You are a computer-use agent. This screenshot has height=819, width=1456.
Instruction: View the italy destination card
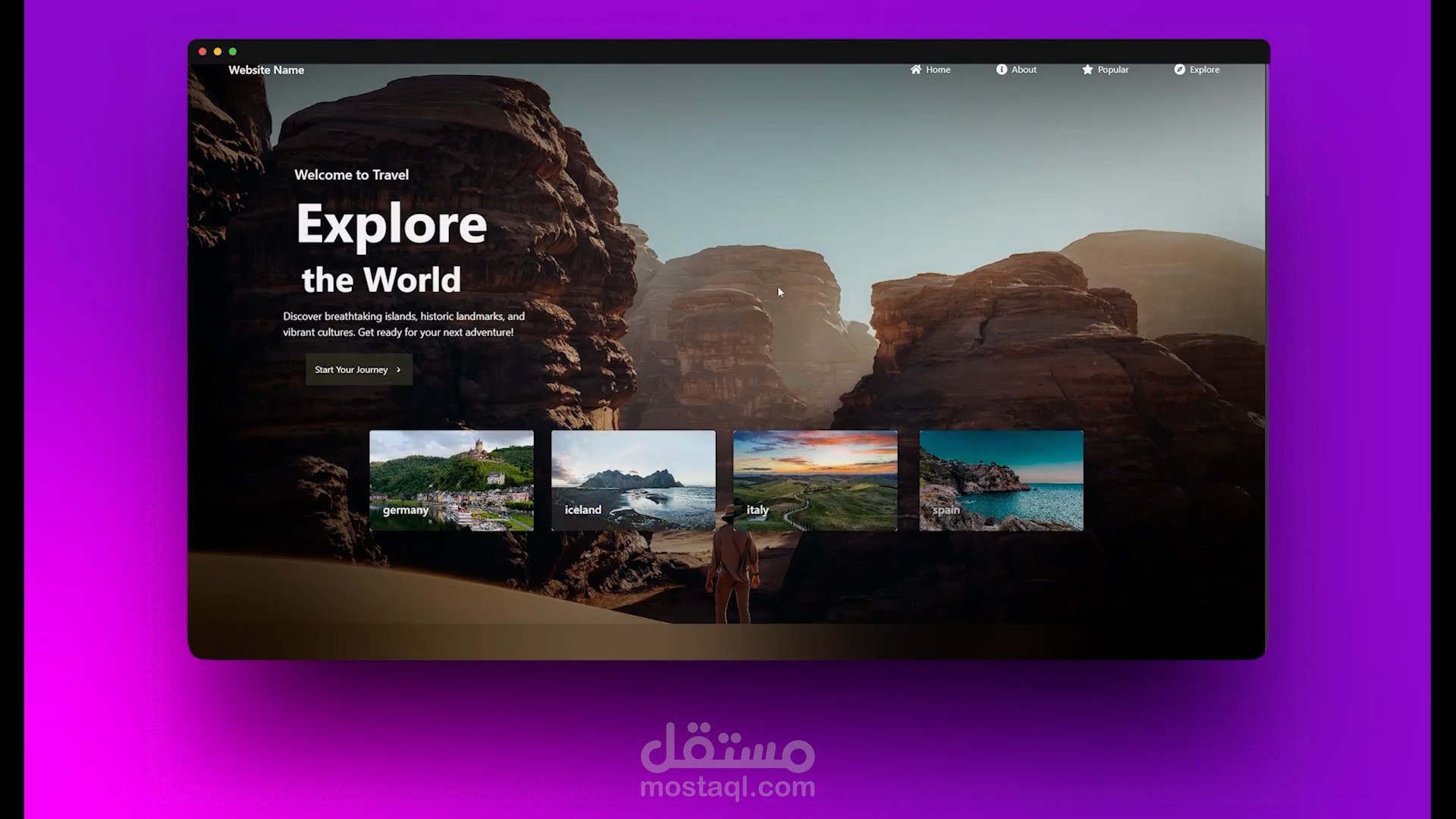click(x=814, y=480)
